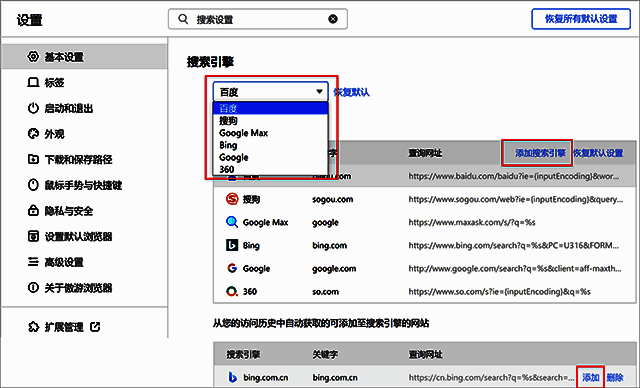Click 查询网址 header of upper table
This screenshot has height=388, width=640.
click(x=425, y=153)
